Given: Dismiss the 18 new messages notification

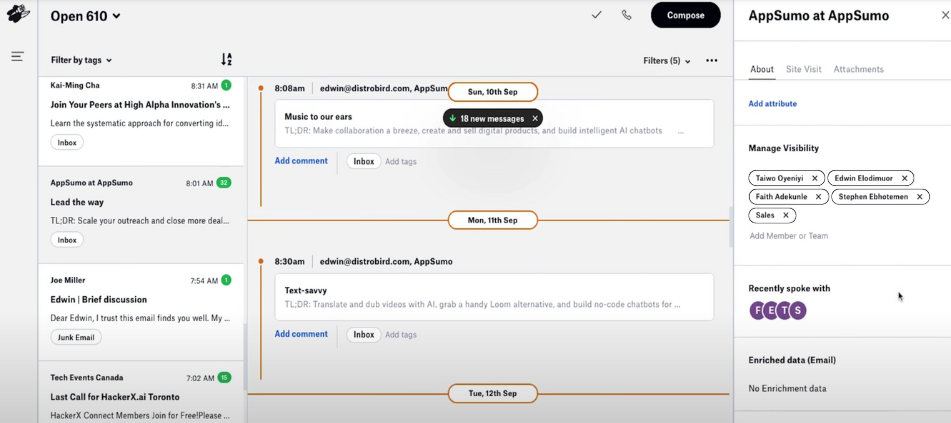Looking at the screenshot, I should pyautogui.click(x=535, y=118).
